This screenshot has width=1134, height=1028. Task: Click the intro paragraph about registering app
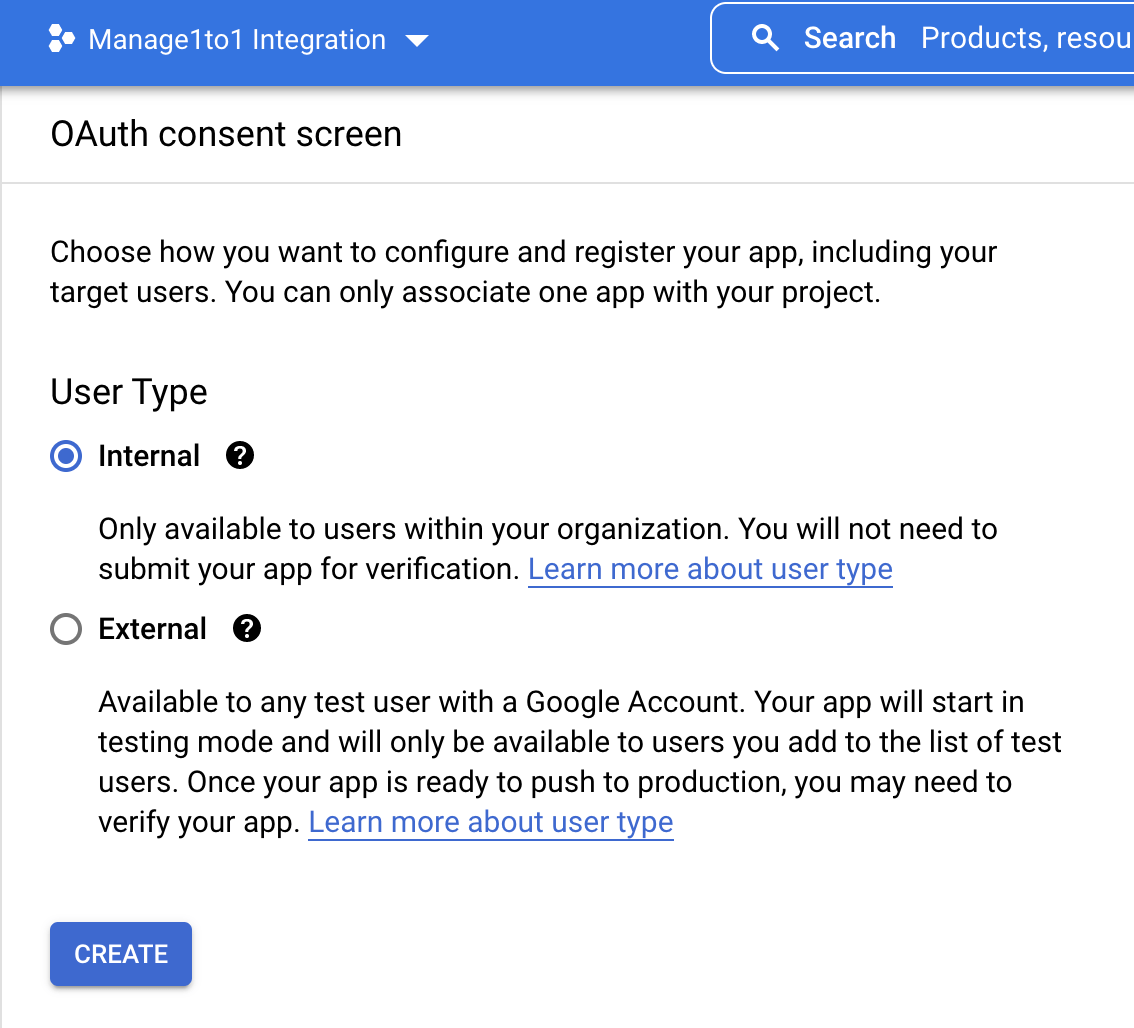[x=523, y=272]
